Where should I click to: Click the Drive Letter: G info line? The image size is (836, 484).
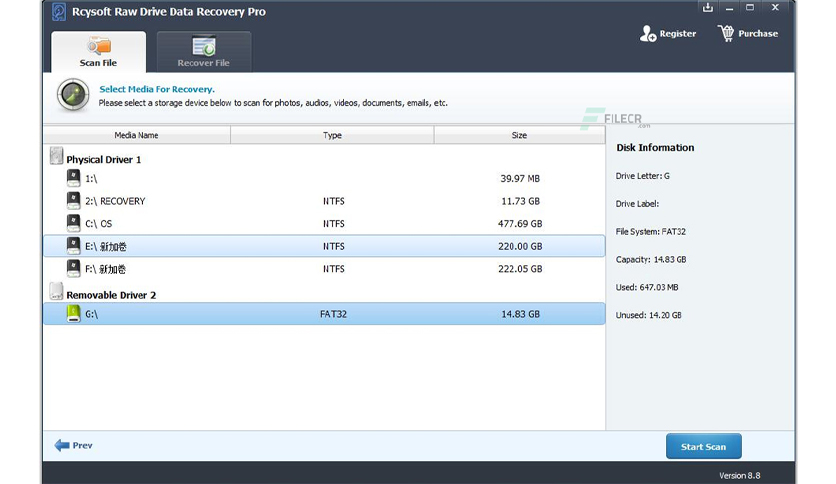[x=642, y=176]
